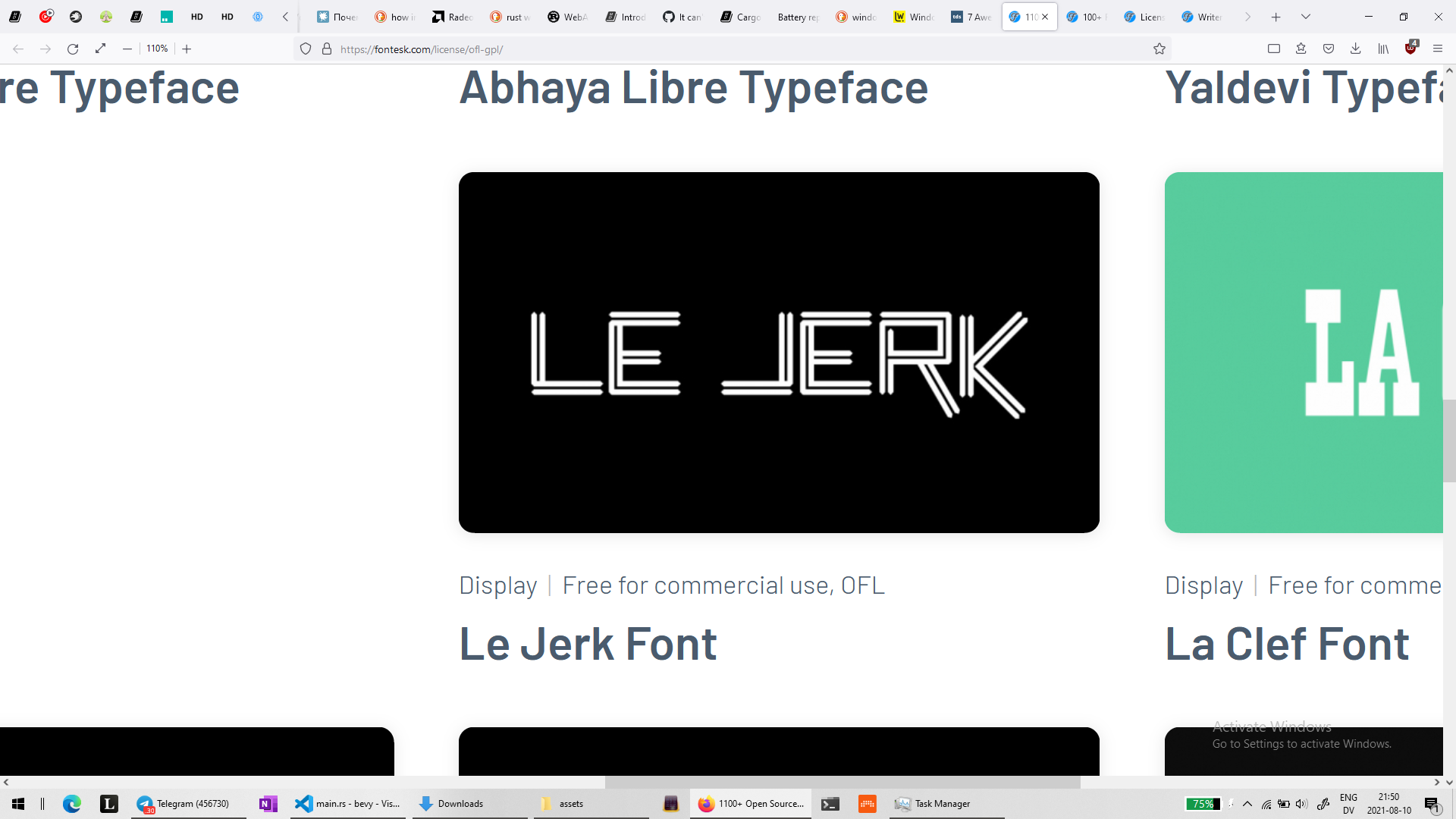Switch to the Visual Studio Code window

[348, 804]
